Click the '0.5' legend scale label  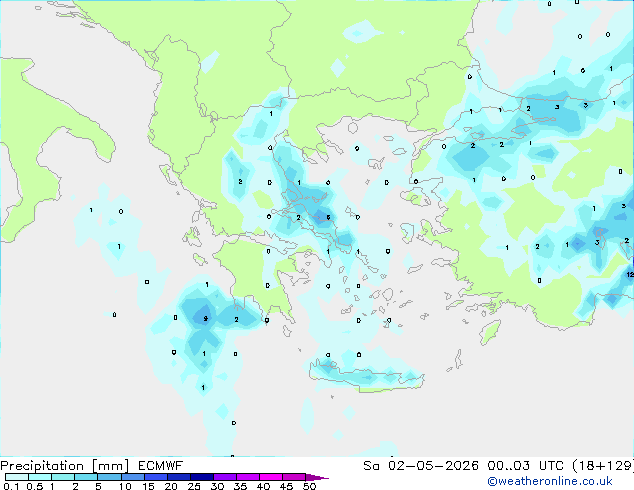tap(35, 486)
